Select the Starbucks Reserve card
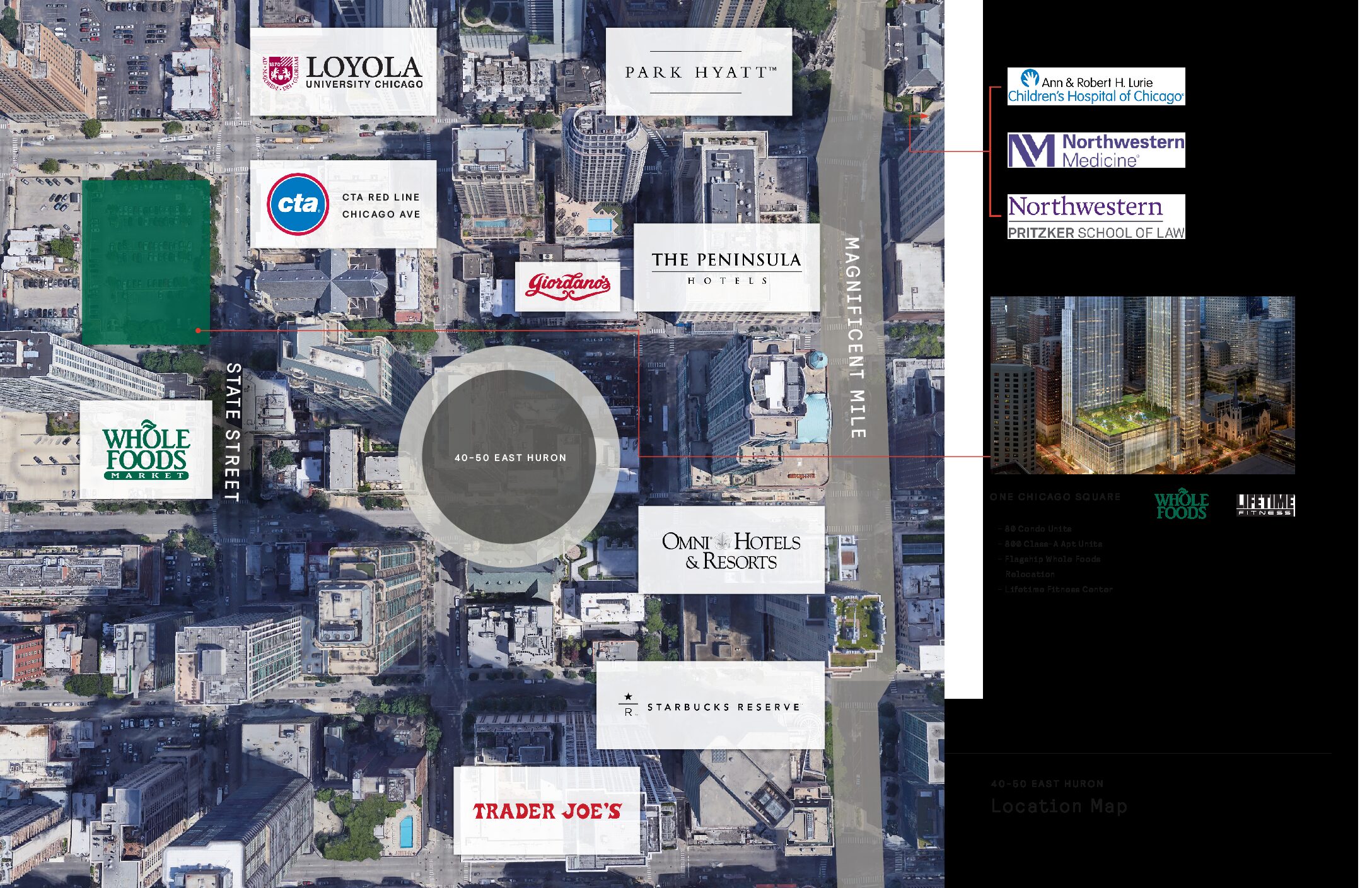Image resolution: width=1372 pixels, height=888 pixels. [711, 705]
